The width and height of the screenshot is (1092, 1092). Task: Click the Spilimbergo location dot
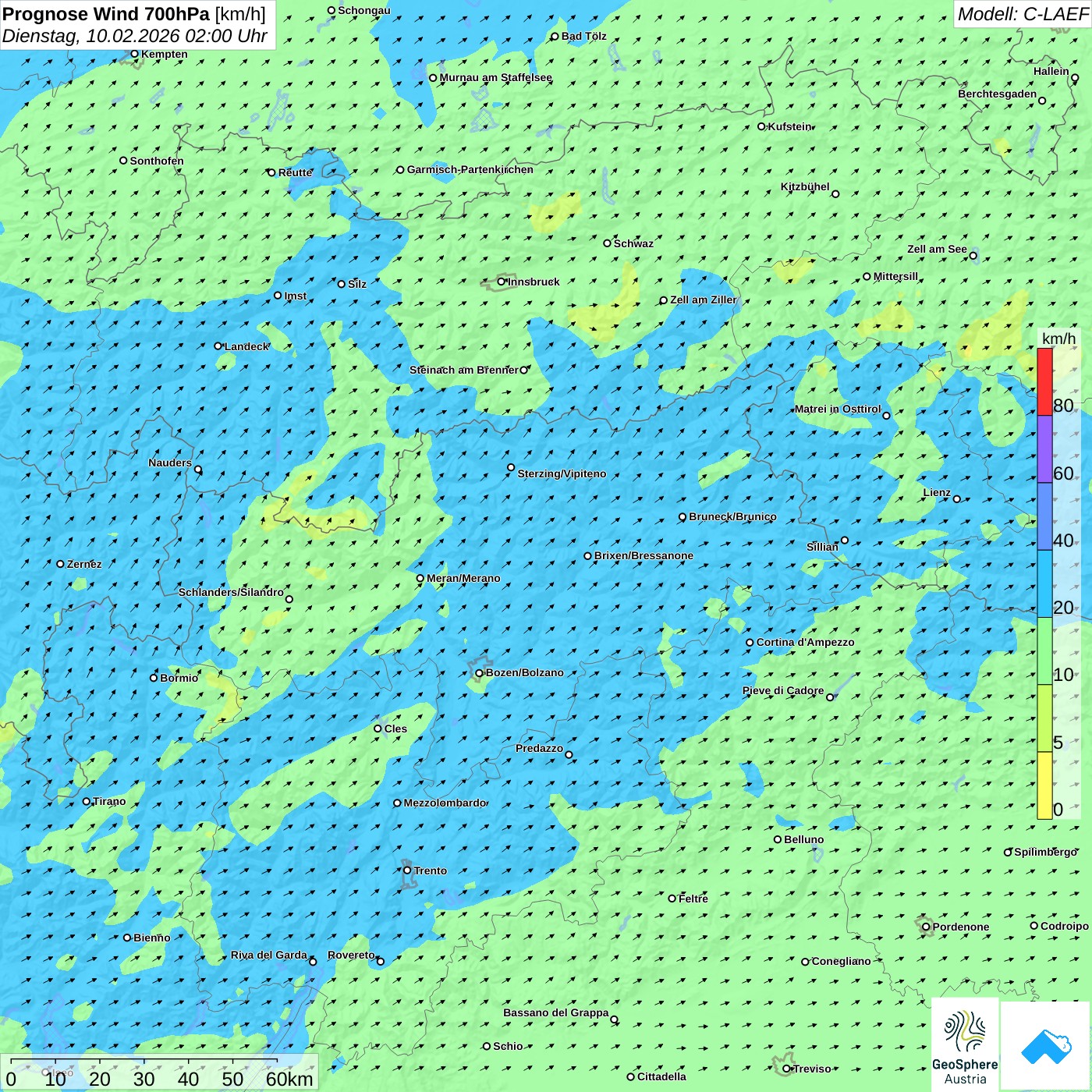click(x=1008, y=853)
